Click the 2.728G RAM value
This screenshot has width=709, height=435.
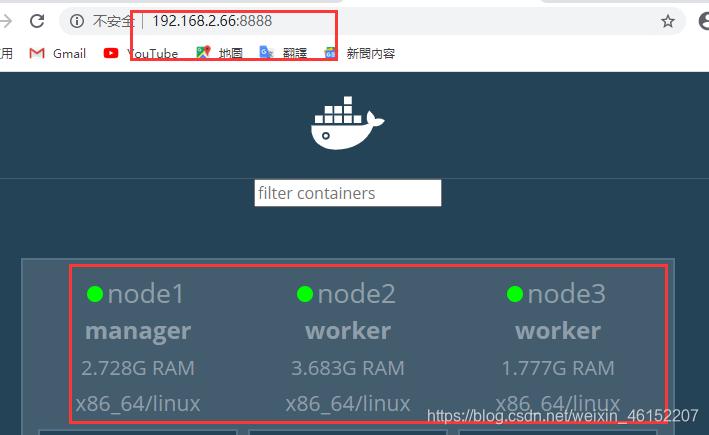[138, 368]
